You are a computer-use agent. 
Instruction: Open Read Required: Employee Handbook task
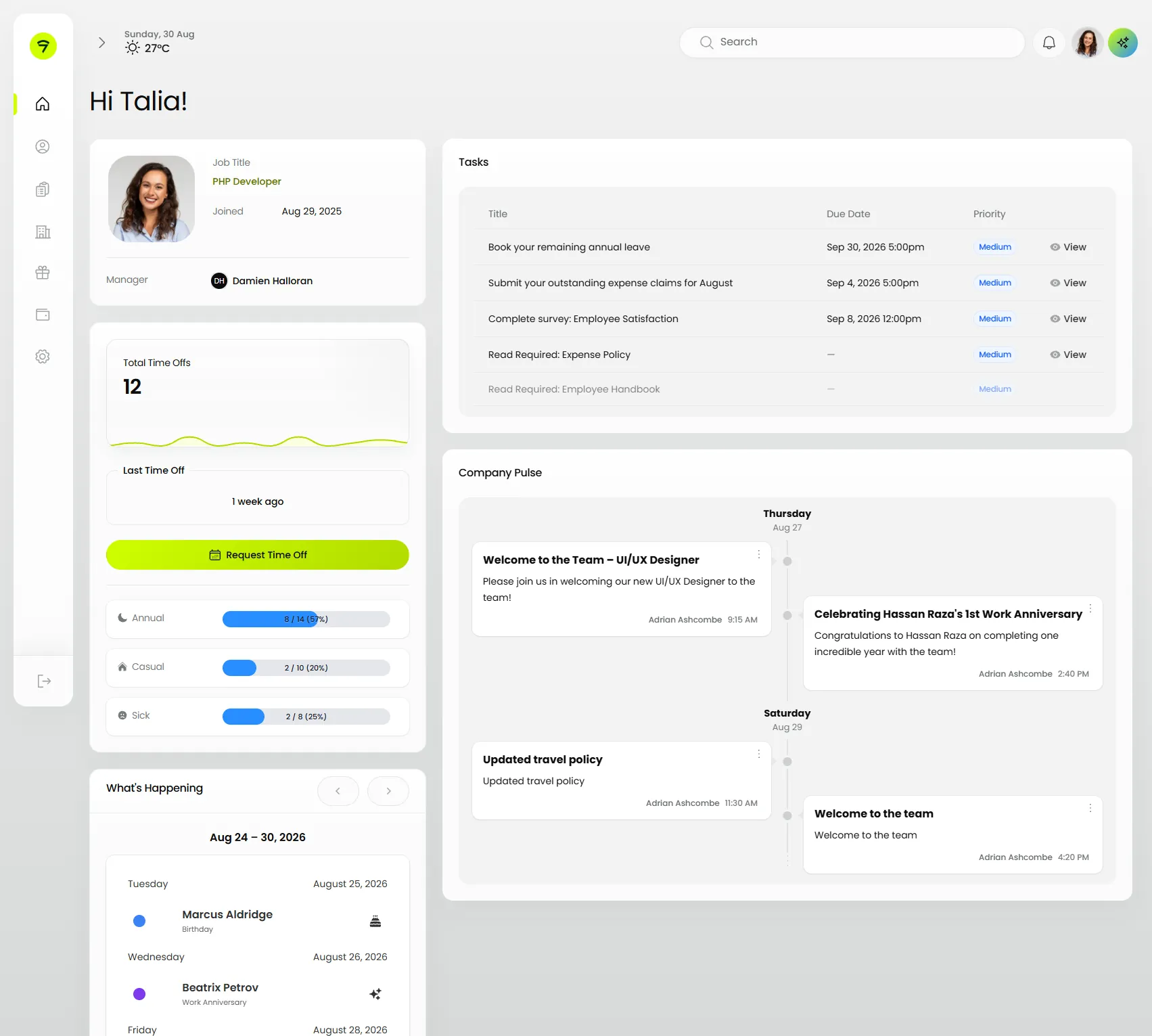pos(574,389)
